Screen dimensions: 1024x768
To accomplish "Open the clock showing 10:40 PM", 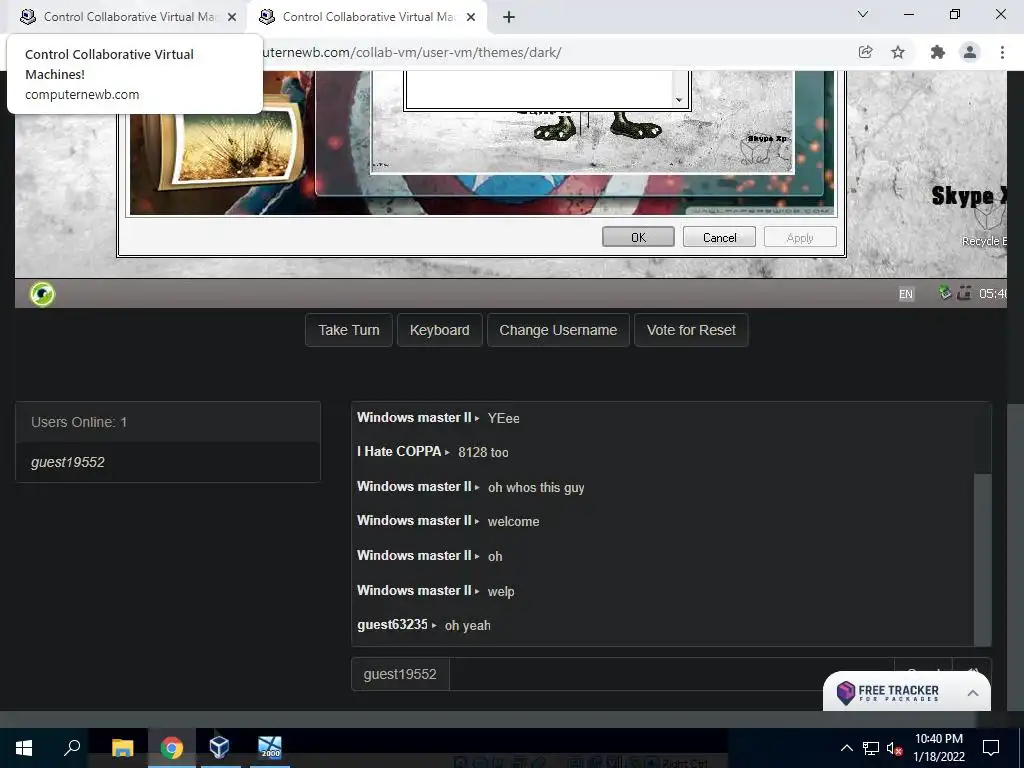I will [x=938, y=748].
